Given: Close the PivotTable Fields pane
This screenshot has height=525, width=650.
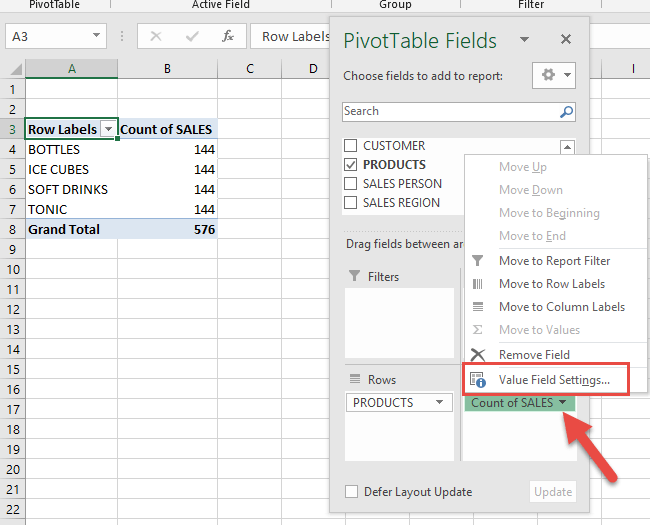Looking at the screenshot, I should coord(566,39).
